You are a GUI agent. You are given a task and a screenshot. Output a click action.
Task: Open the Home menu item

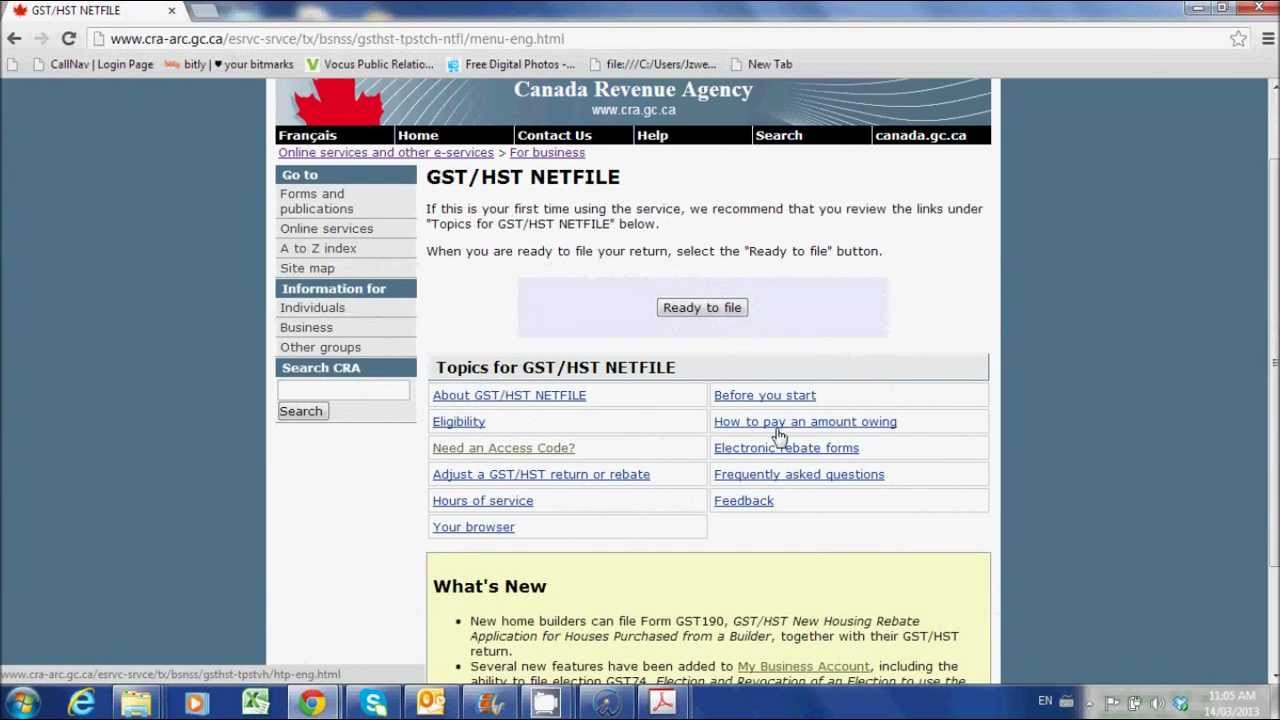click(418, 135)
